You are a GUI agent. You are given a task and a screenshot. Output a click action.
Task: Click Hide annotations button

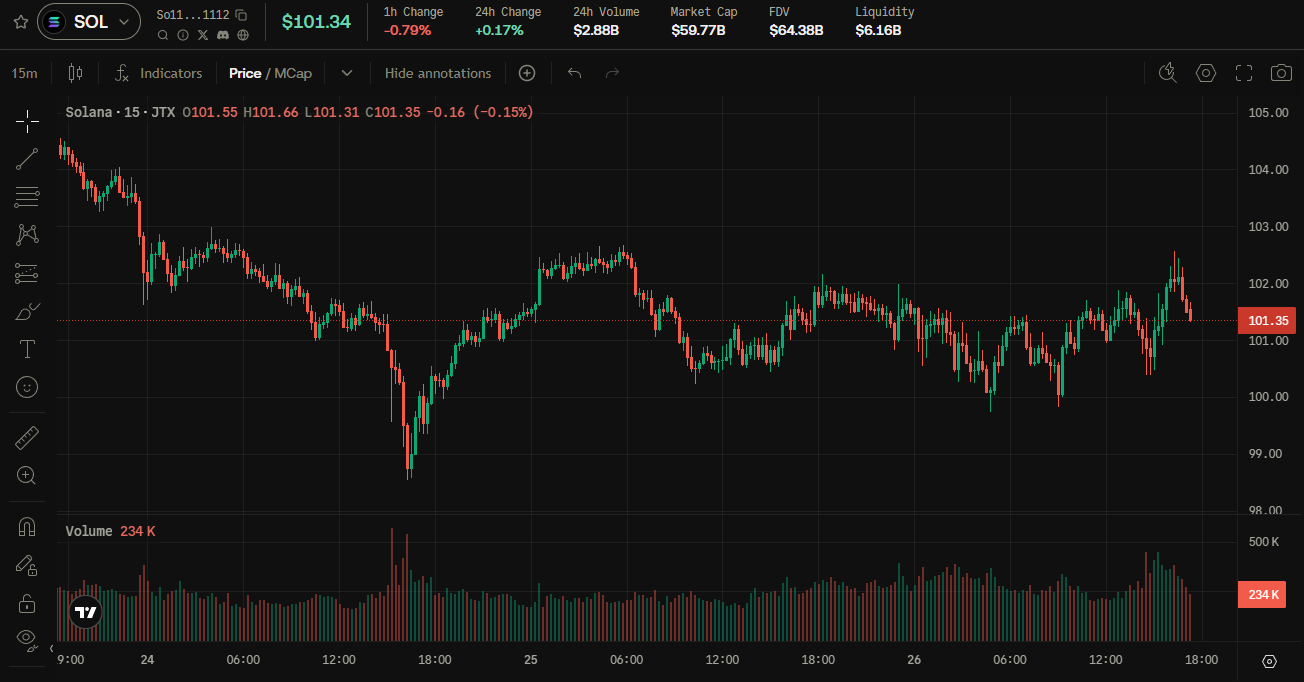point(438,73)
